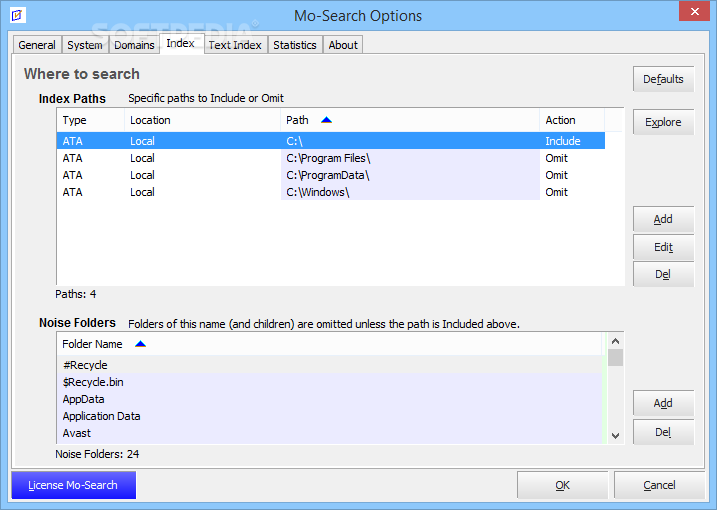Cancel the options dialog

tap(659, 485)
